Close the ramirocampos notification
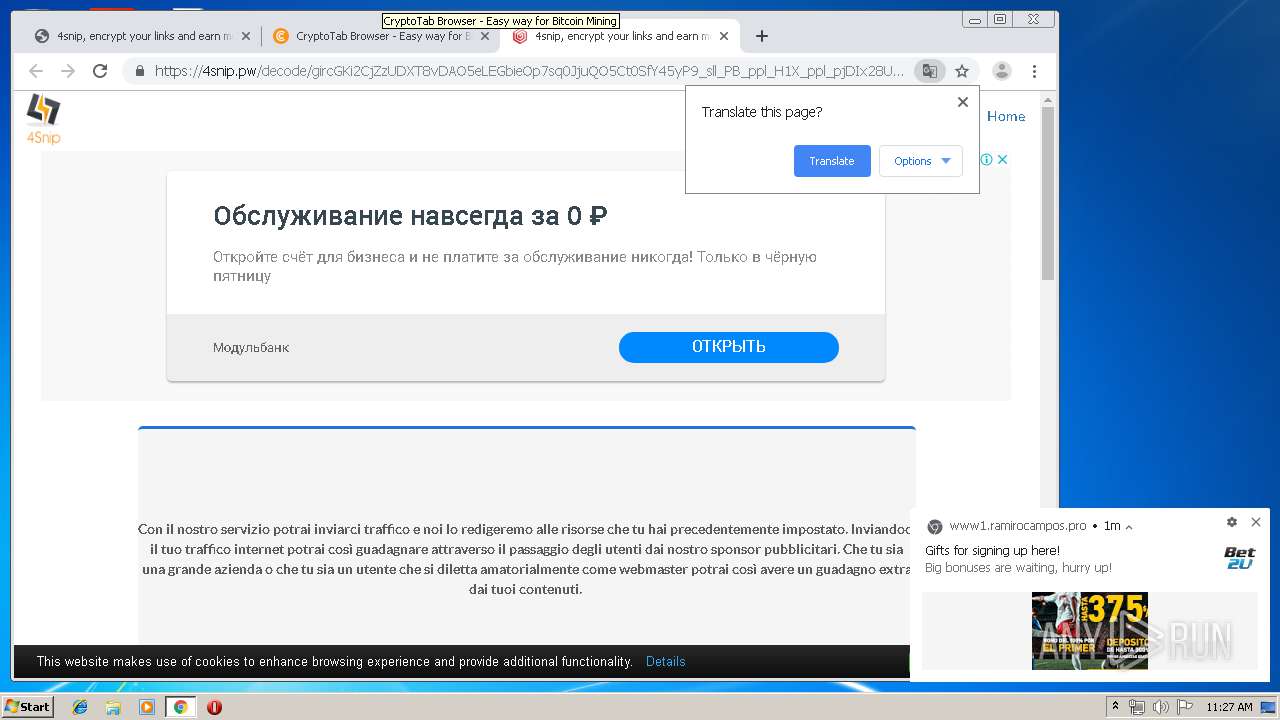The height and width of the screenshot is (720, 1280). (1256, 522)
